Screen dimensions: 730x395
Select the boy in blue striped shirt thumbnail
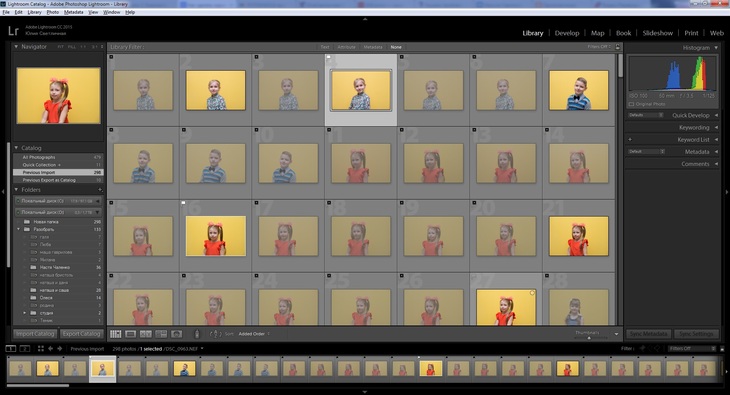point(579,90)
